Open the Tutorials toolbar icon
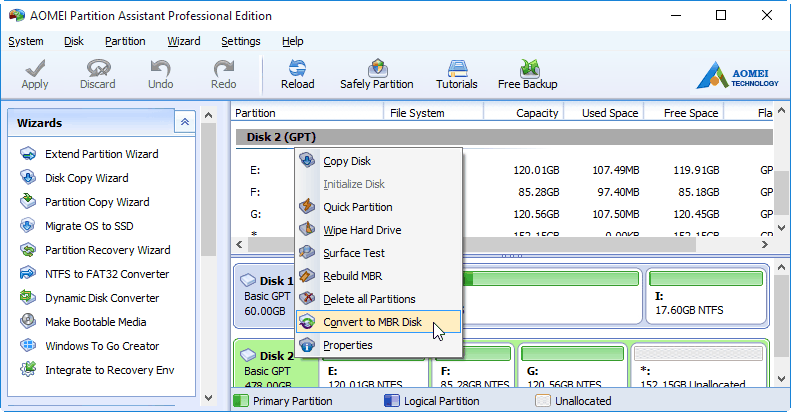Viewport: 791px width, 412px height. pyautogui.click(x=457, y=68)
